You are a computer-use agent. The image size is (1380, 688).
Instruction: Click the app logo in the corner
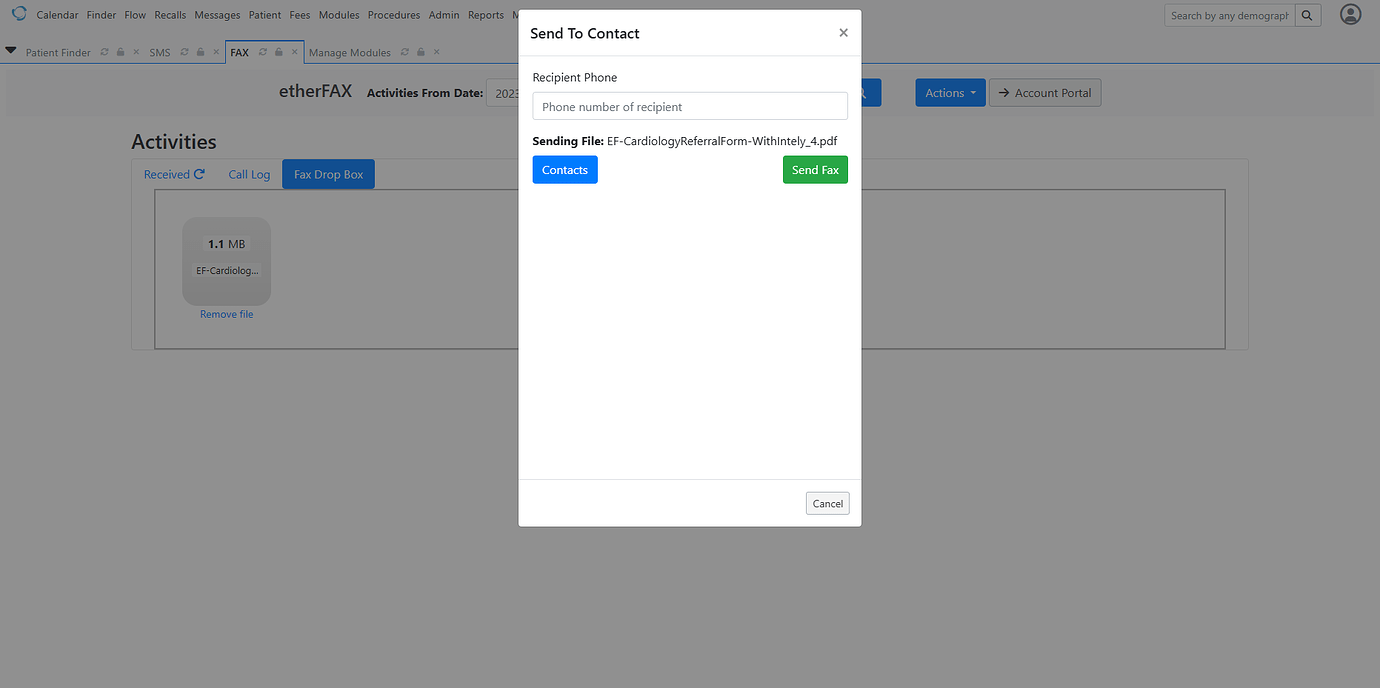click(18, 13)
